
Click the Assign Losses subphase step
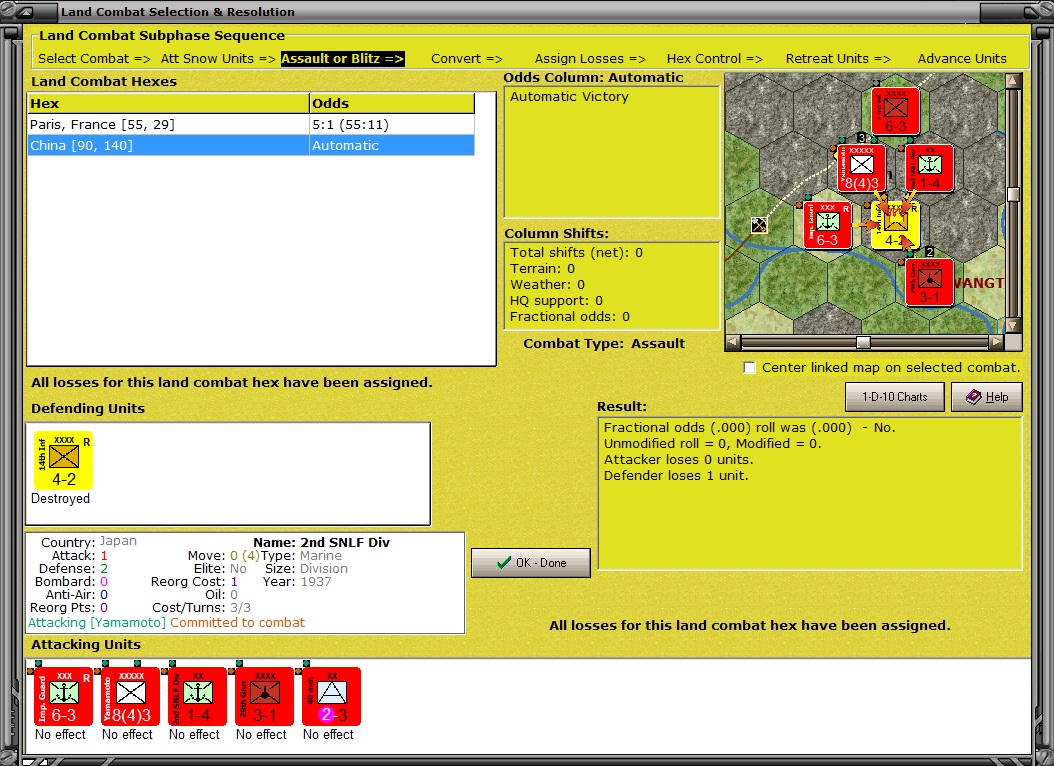[590, 58]
